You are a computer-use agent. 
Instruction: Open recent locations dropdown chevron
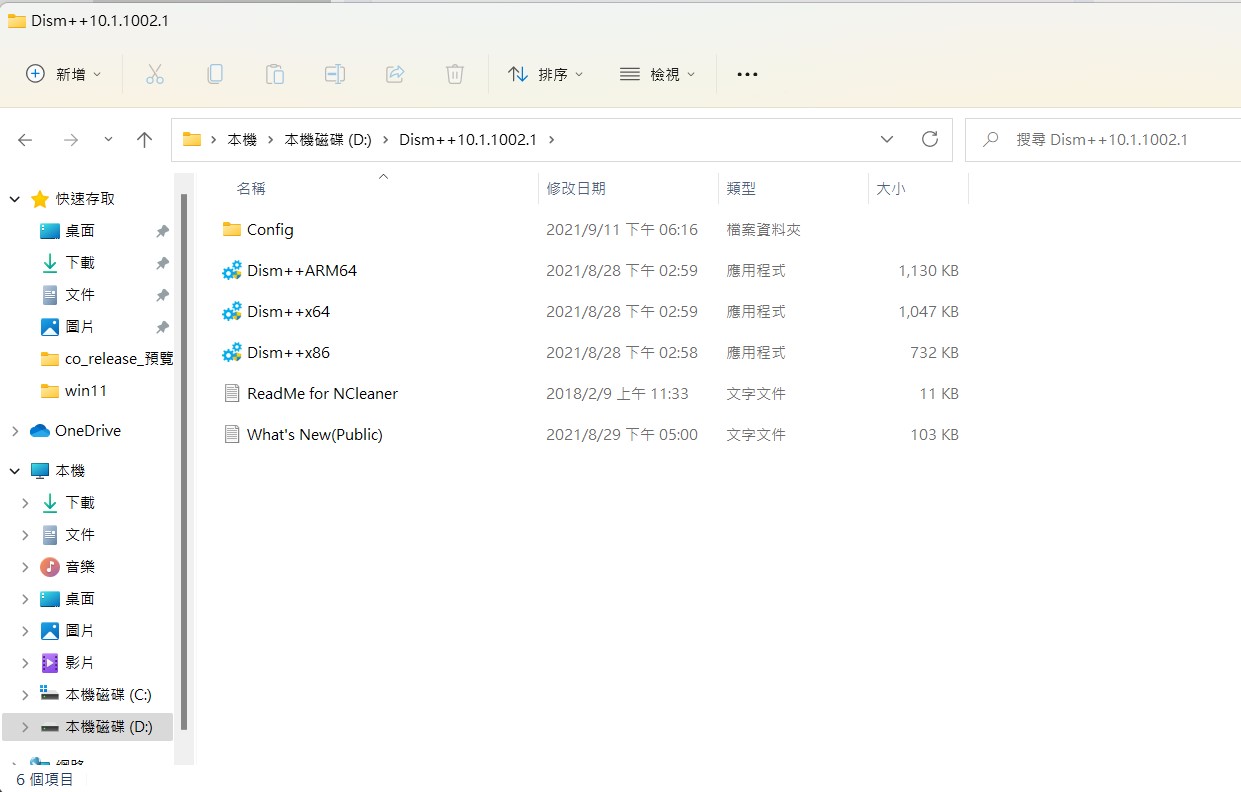pyautogui.click(x=108, y=140)
